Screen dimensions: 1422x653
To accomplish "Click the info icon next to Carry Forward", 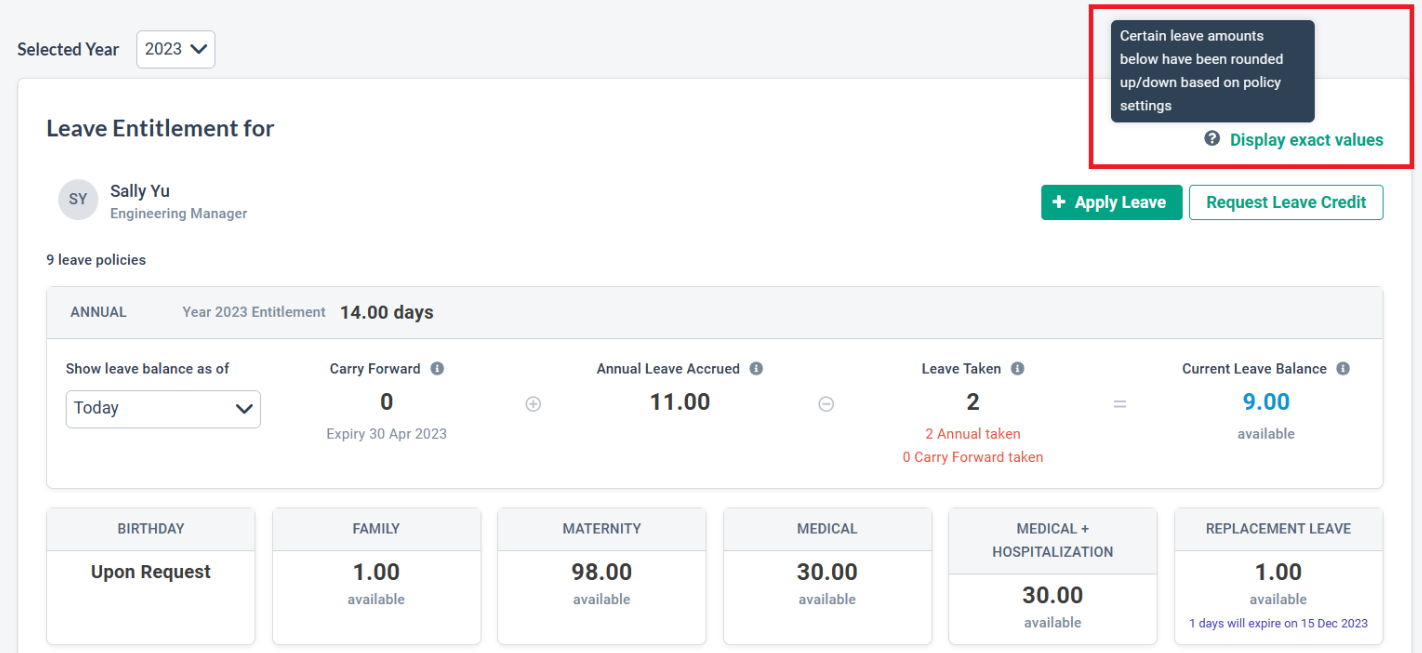I will [x=437, y=368].
